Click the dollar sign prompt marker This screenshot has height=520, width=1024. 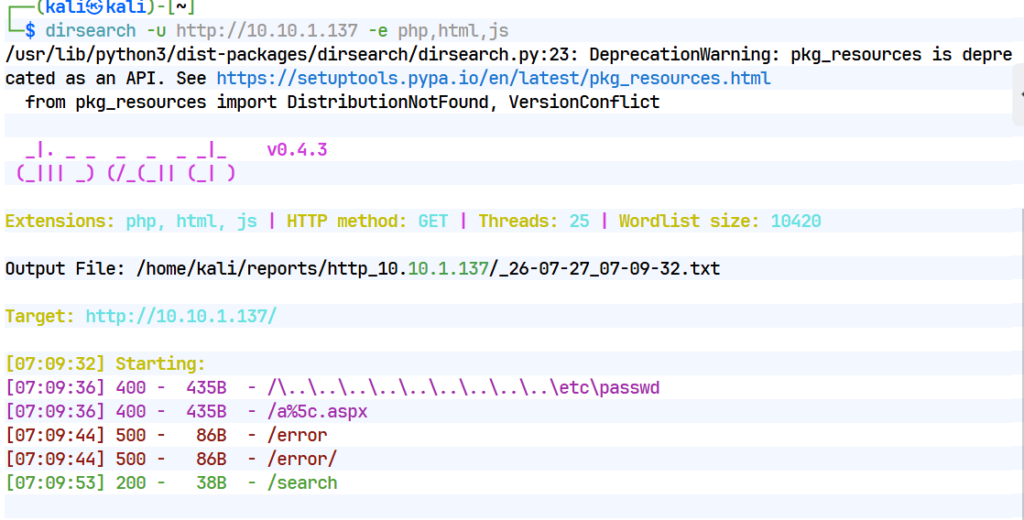[30, 31]
